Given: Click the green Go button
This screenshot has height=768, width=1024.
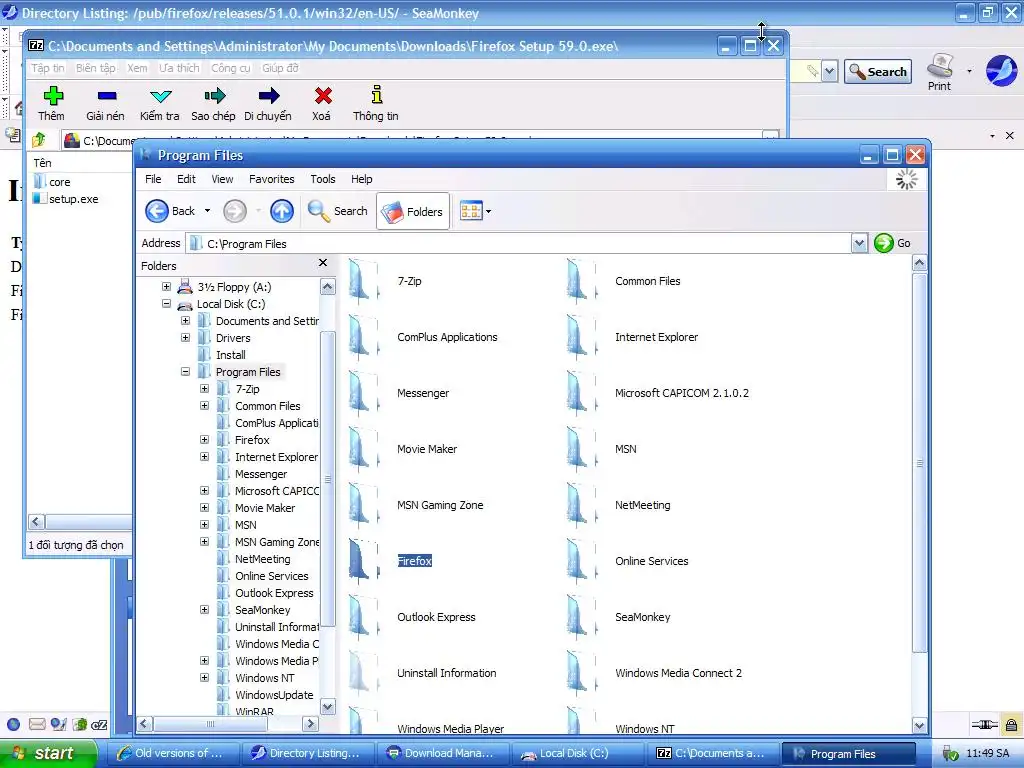Looking at the screenshot, I should (x=892, y=243).
